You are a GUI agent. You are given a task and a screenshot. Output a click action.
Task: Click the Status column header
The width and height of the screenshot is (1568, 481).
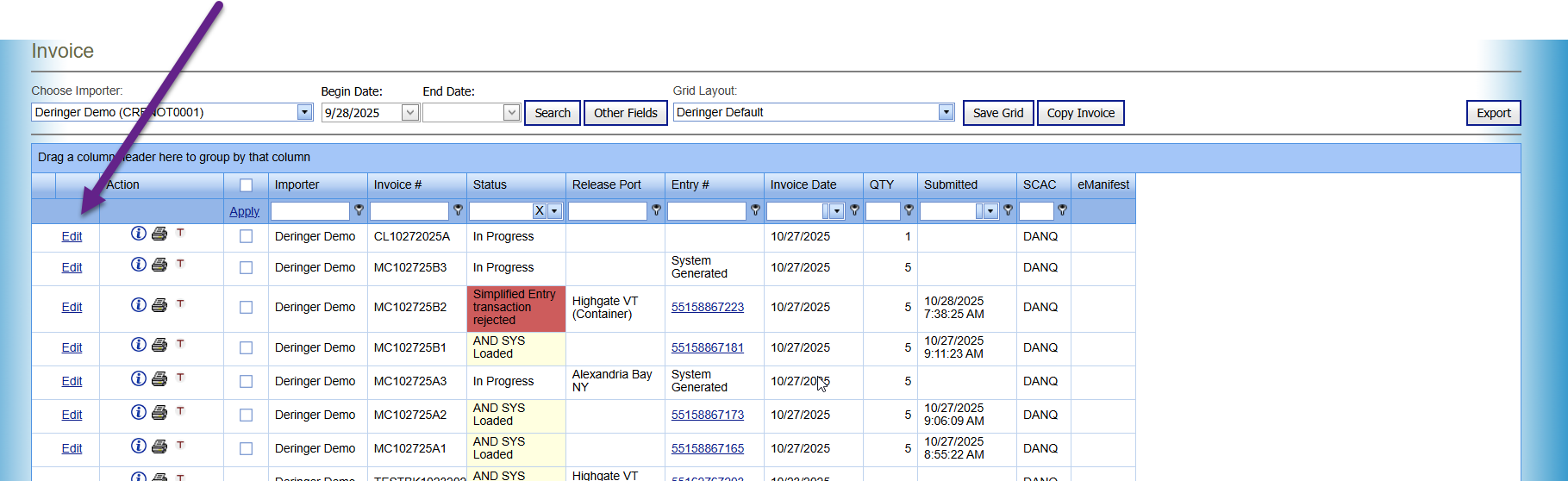pos(490,185)
